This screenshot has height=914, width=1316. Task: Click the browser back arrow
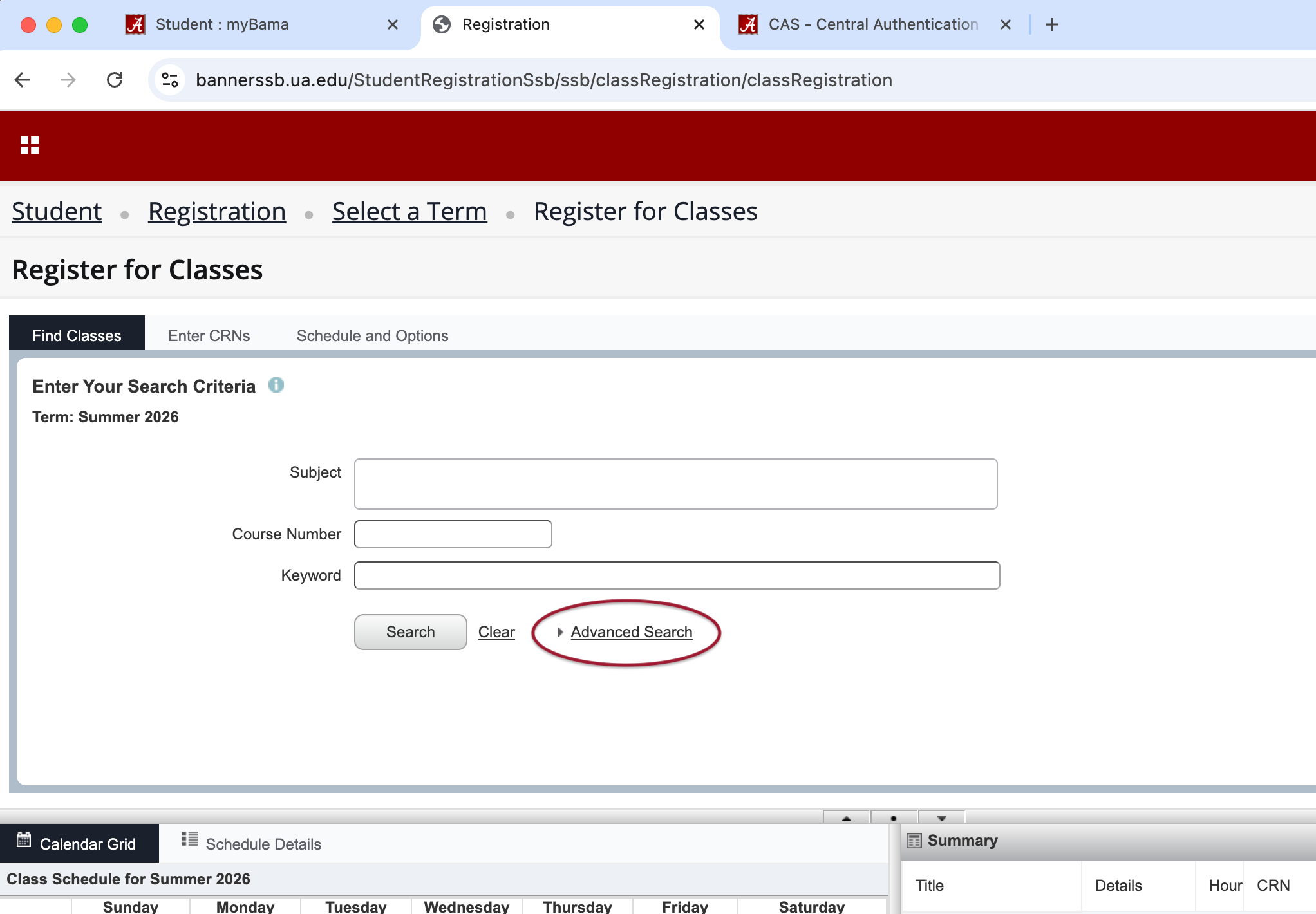coord(23,80)
